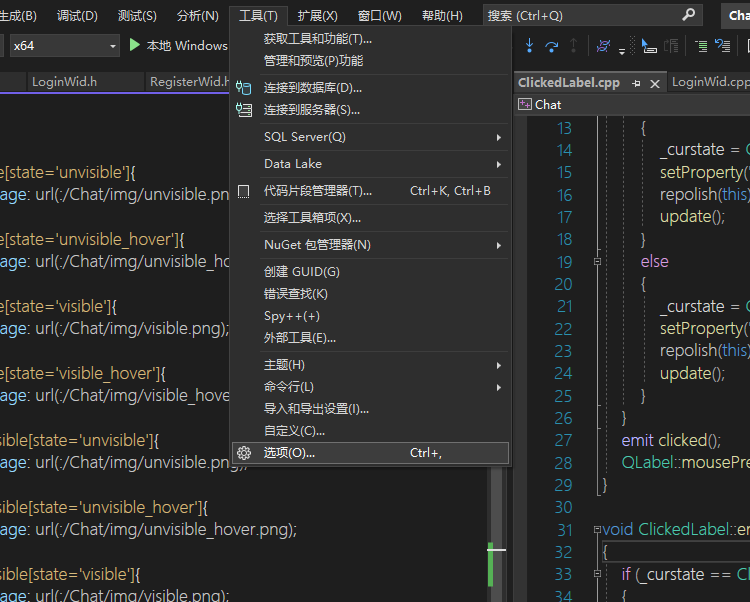This screenshot has width=750, height=602.
Task: Click the undo-arrow indent toolbar icon
Action: click(722, 46)
